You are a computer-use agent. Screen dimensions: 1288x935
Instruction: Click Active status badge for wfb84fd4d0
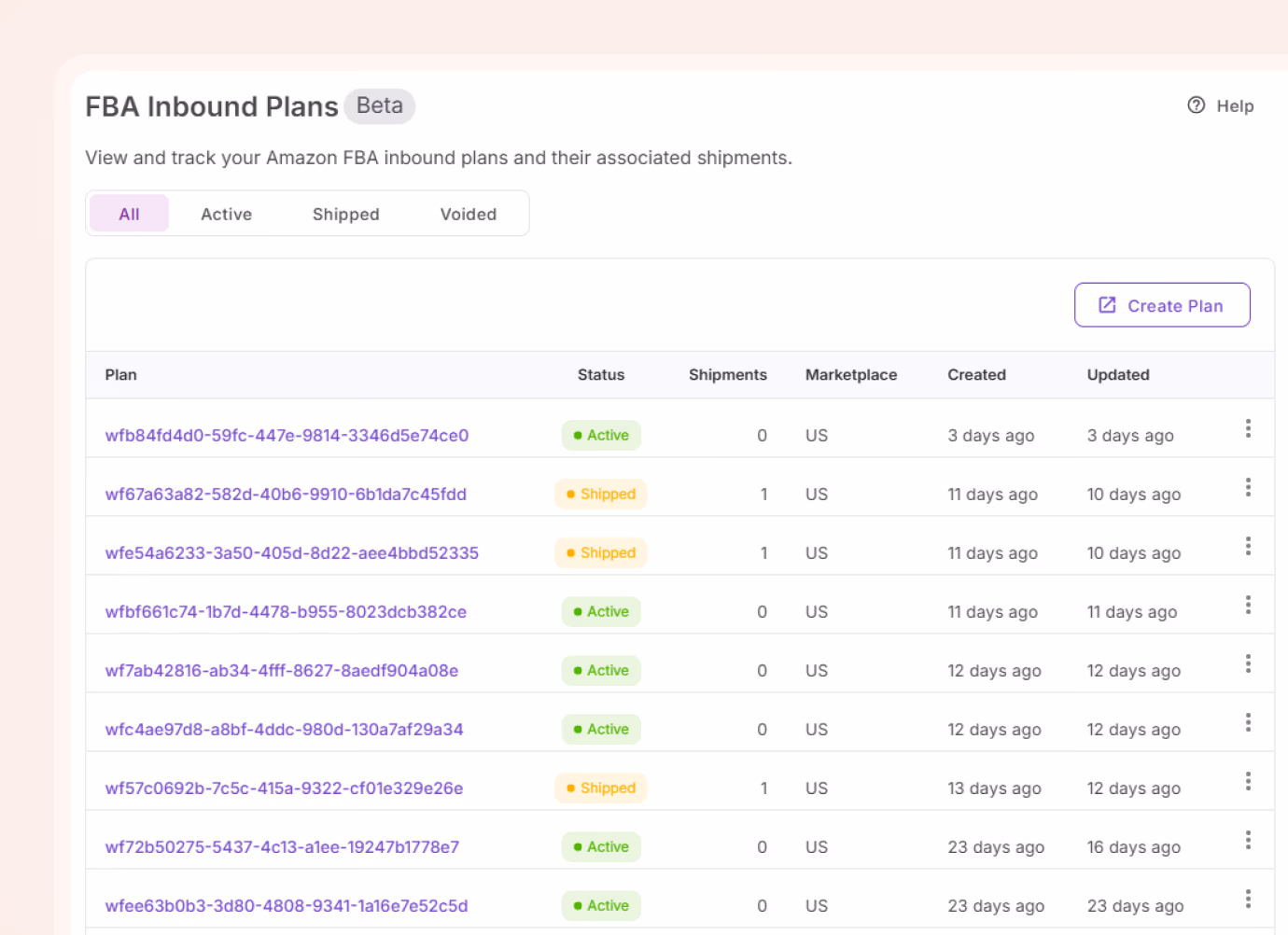[601, 435]
